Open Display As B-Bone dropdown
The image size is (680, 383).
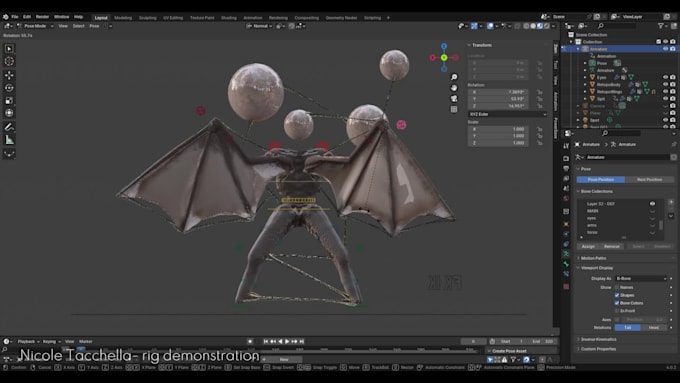pyautogui.click(x=641, y=278)
